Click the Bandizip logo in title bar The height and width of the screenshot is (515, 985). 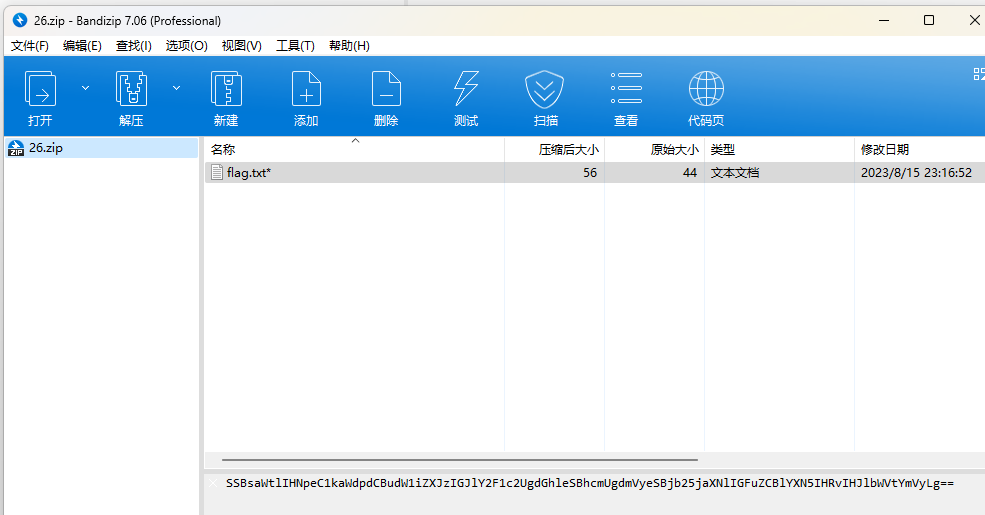(x=20, y=20)
